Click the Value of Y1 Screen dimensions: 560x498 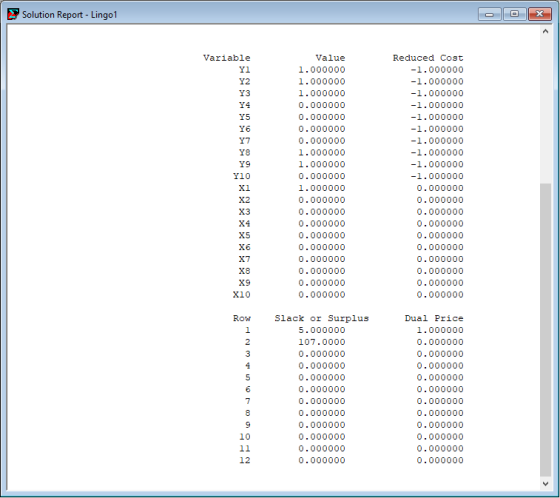(x=322, y=70)
